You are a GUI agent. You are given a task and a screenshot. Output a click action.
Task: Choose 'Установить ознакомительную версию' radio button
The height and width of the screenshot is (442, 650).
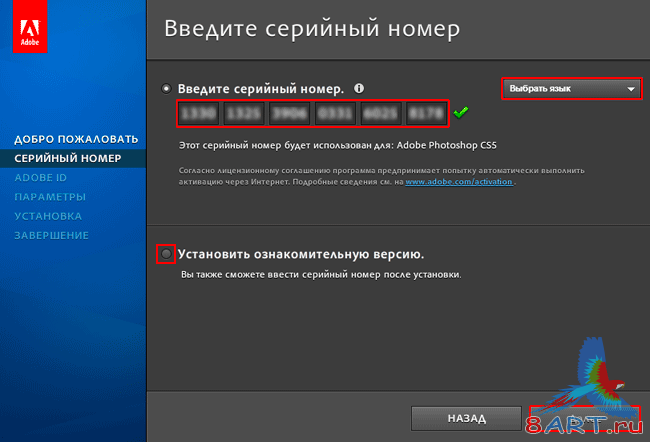point(166,254)
